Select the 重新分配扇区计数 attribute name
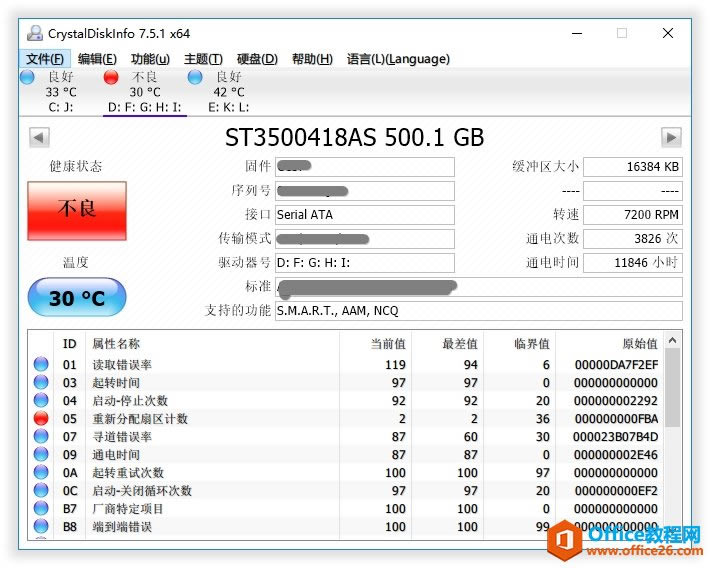710x568 pixels. point(140,419)
